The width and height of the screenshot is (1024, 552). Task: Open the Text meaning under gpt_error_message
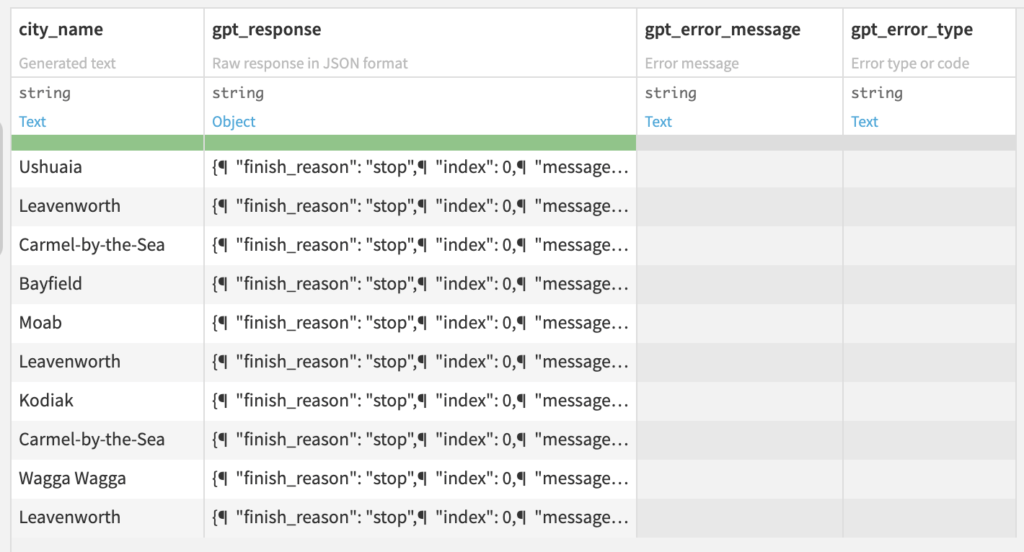[659, 122]
